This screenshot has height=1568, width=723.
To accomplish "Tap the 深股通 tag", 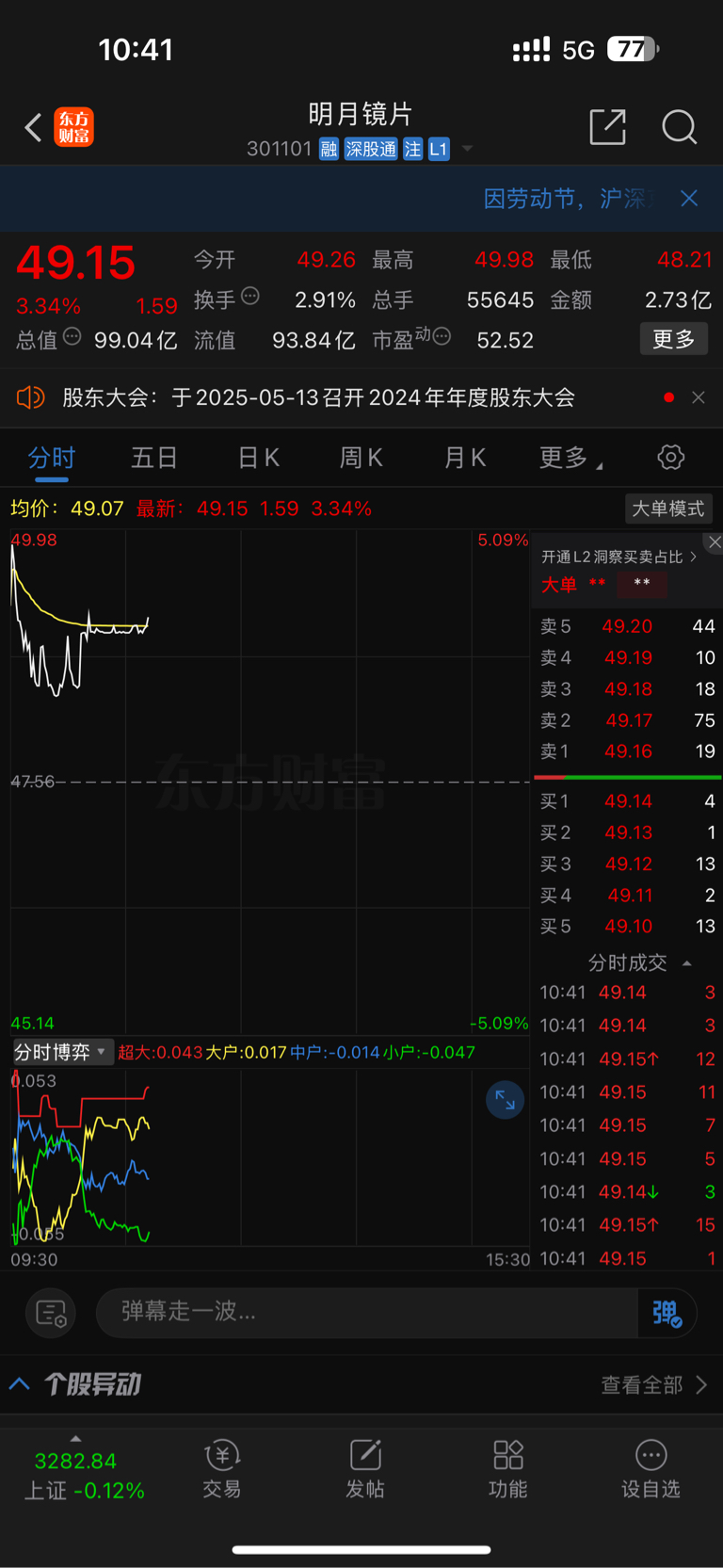I will tap(370, 149).
